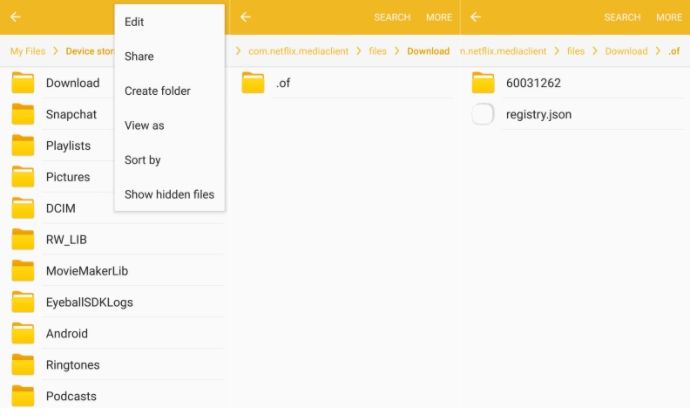This screenshot has width=690, height=418.
Task: Open the Sort by option
Action: 143,160
